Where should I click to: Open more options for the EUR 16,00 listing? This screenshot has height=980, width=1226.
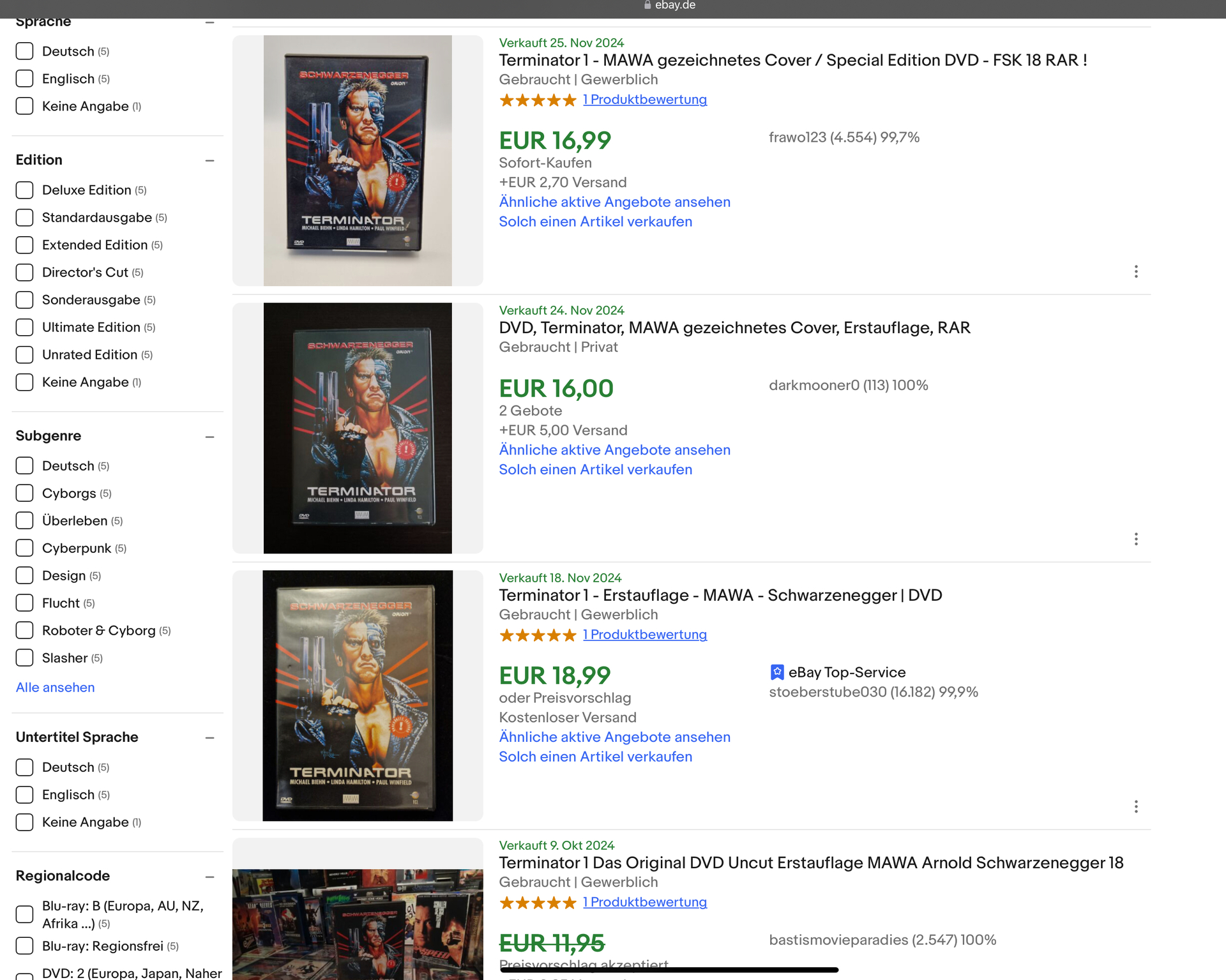tap(1135, 539)
